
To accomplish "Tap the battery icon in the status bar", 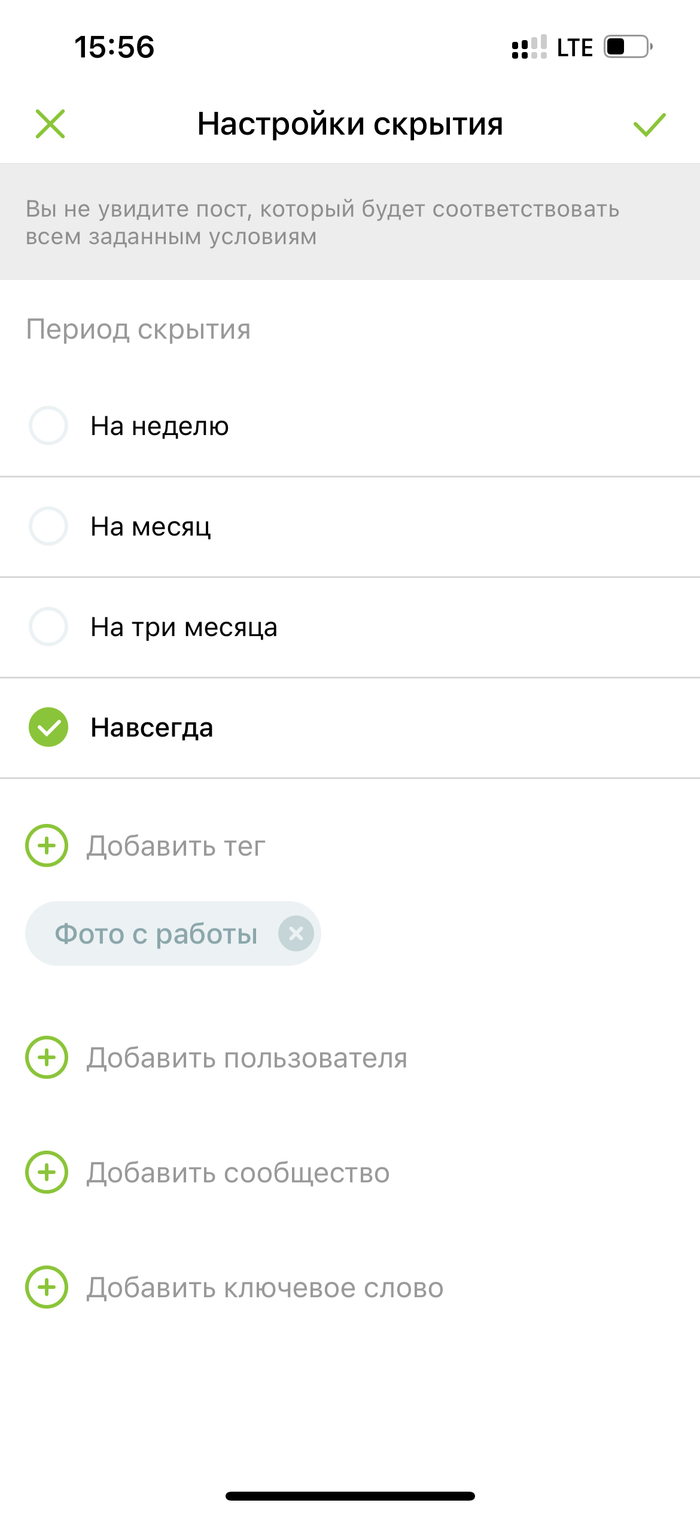I will tap(628, 47).
